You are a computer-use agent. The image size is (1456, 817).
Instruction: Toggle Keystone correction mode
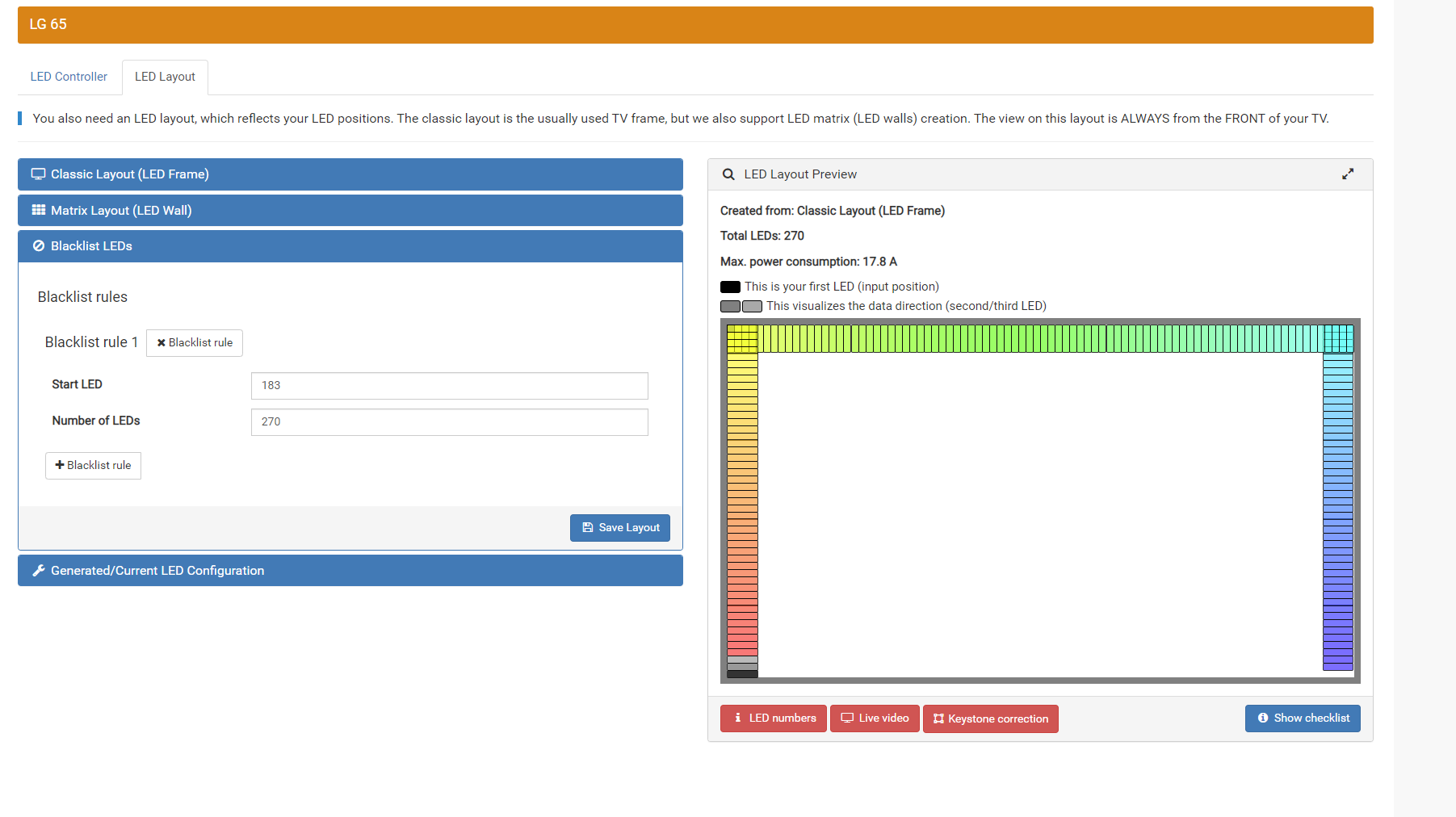coord(990,719)
